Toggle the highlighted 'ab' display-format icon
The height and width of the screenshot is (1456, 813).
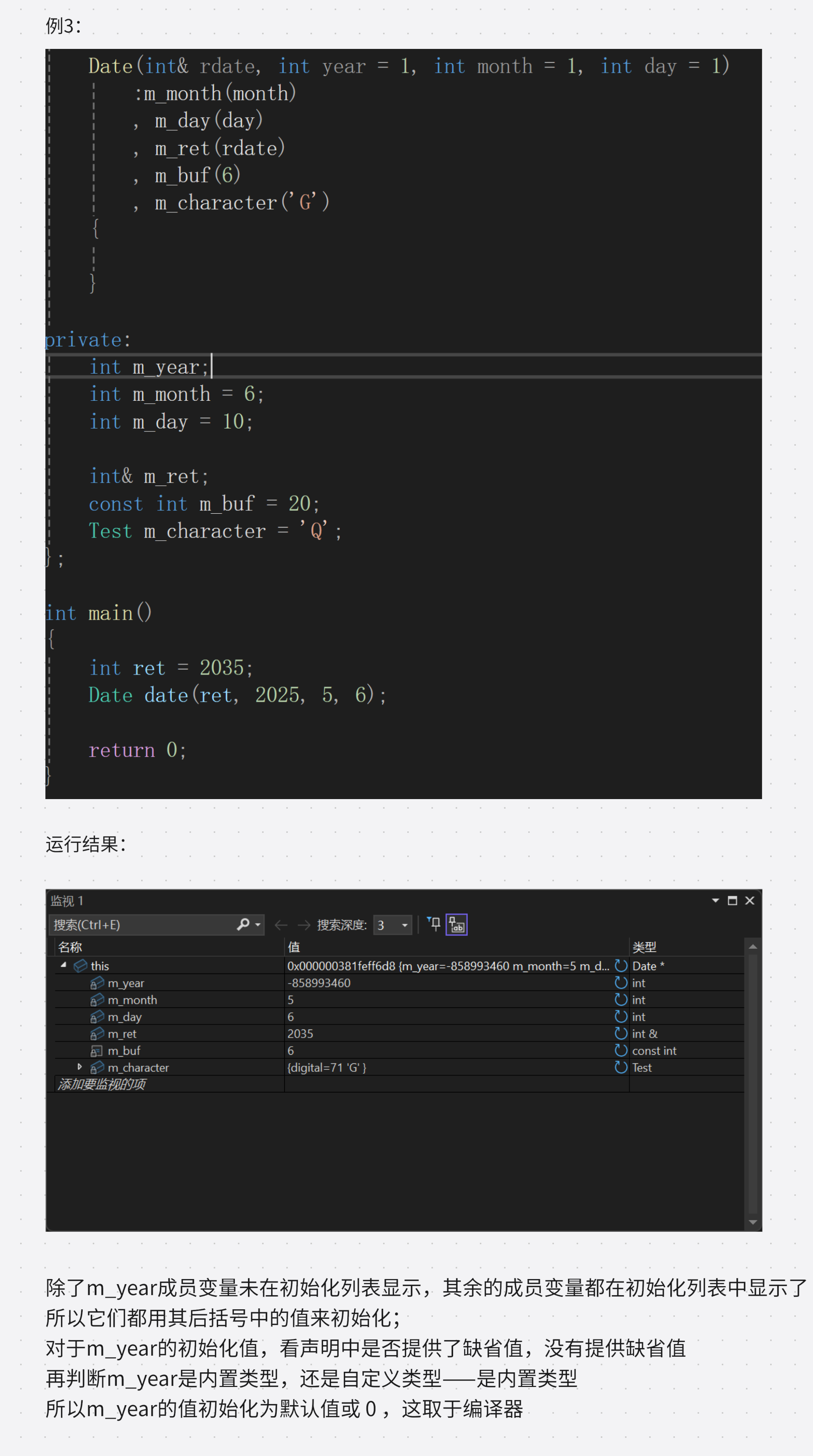(457, 925)
